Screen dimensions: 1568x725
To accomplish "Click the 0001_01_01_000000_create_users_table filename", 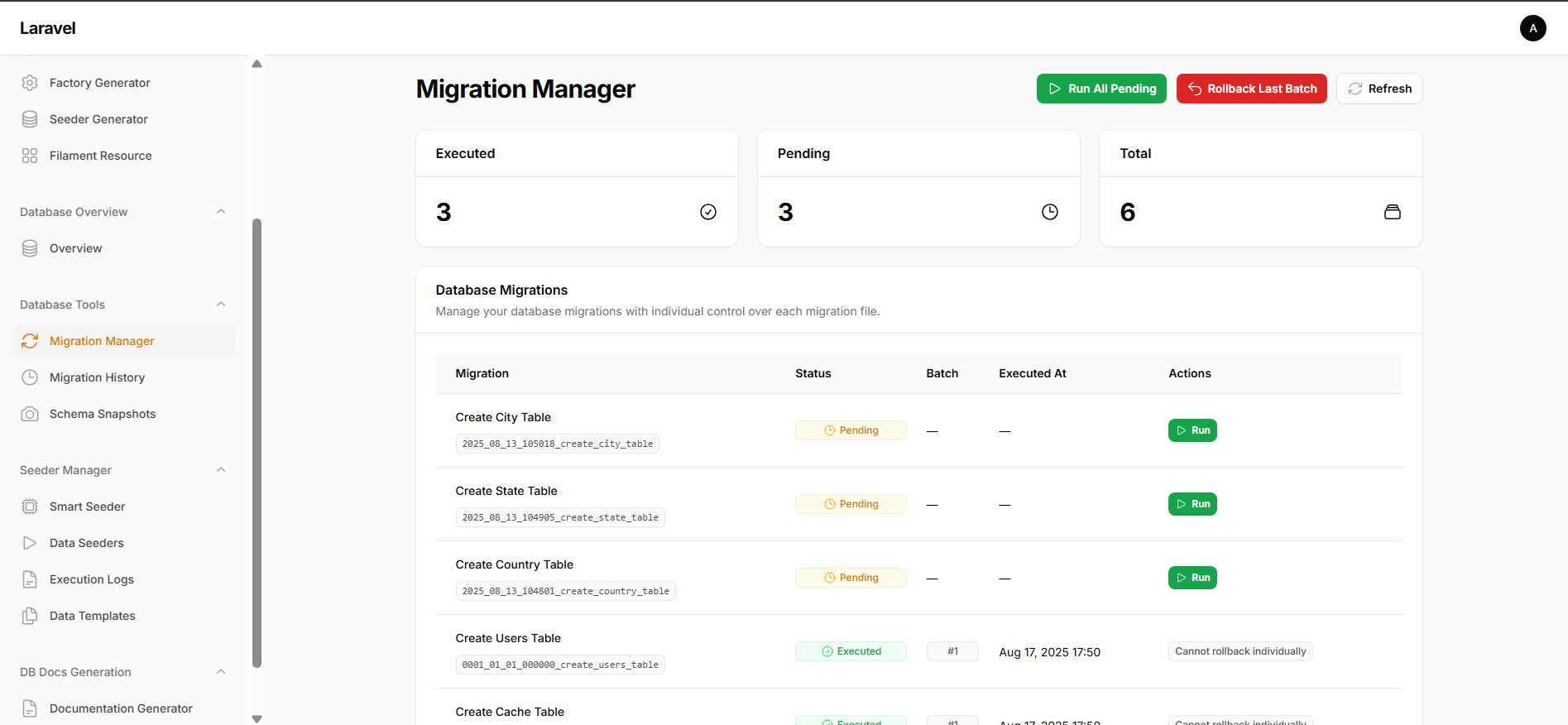I will [x=560, y=665].
